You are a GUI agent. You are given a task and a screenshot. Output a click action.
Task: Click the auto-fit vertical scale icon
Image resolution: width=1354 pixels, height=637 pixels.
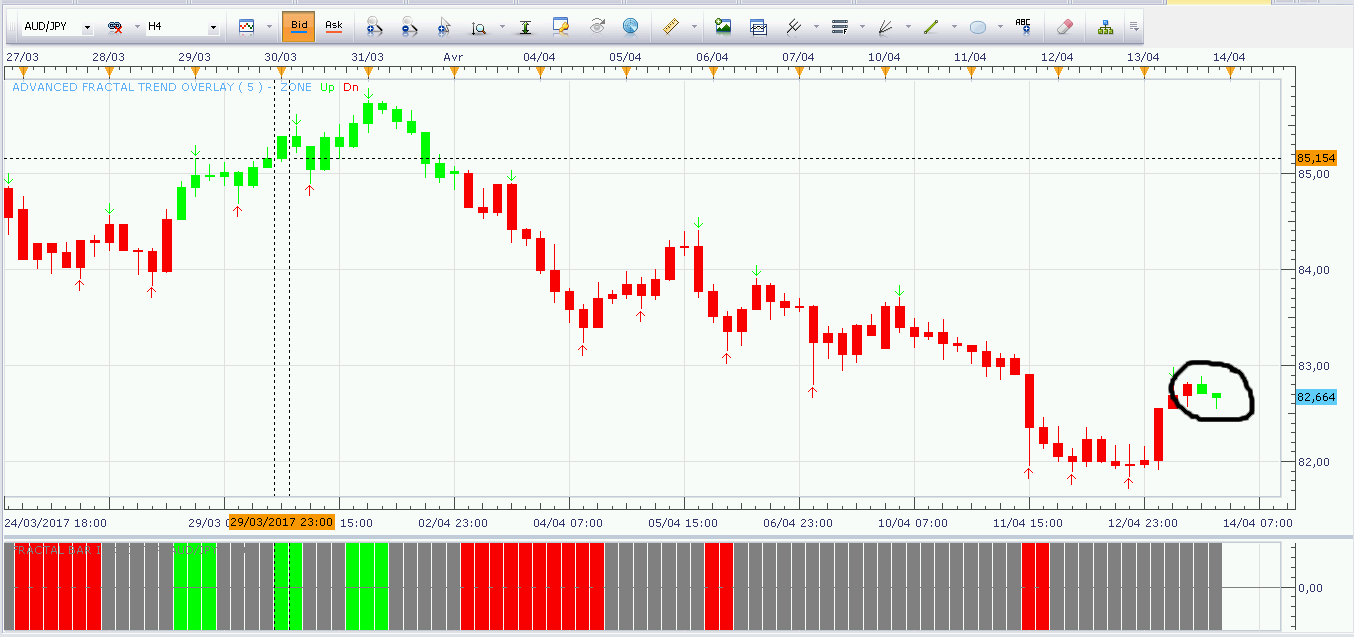click(524, 27)
